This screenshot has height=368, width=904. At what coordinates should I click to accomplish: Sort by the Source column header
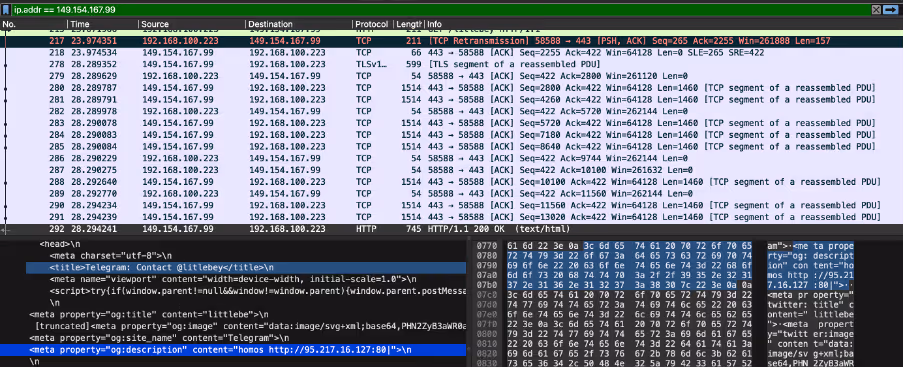pos(192,24)
